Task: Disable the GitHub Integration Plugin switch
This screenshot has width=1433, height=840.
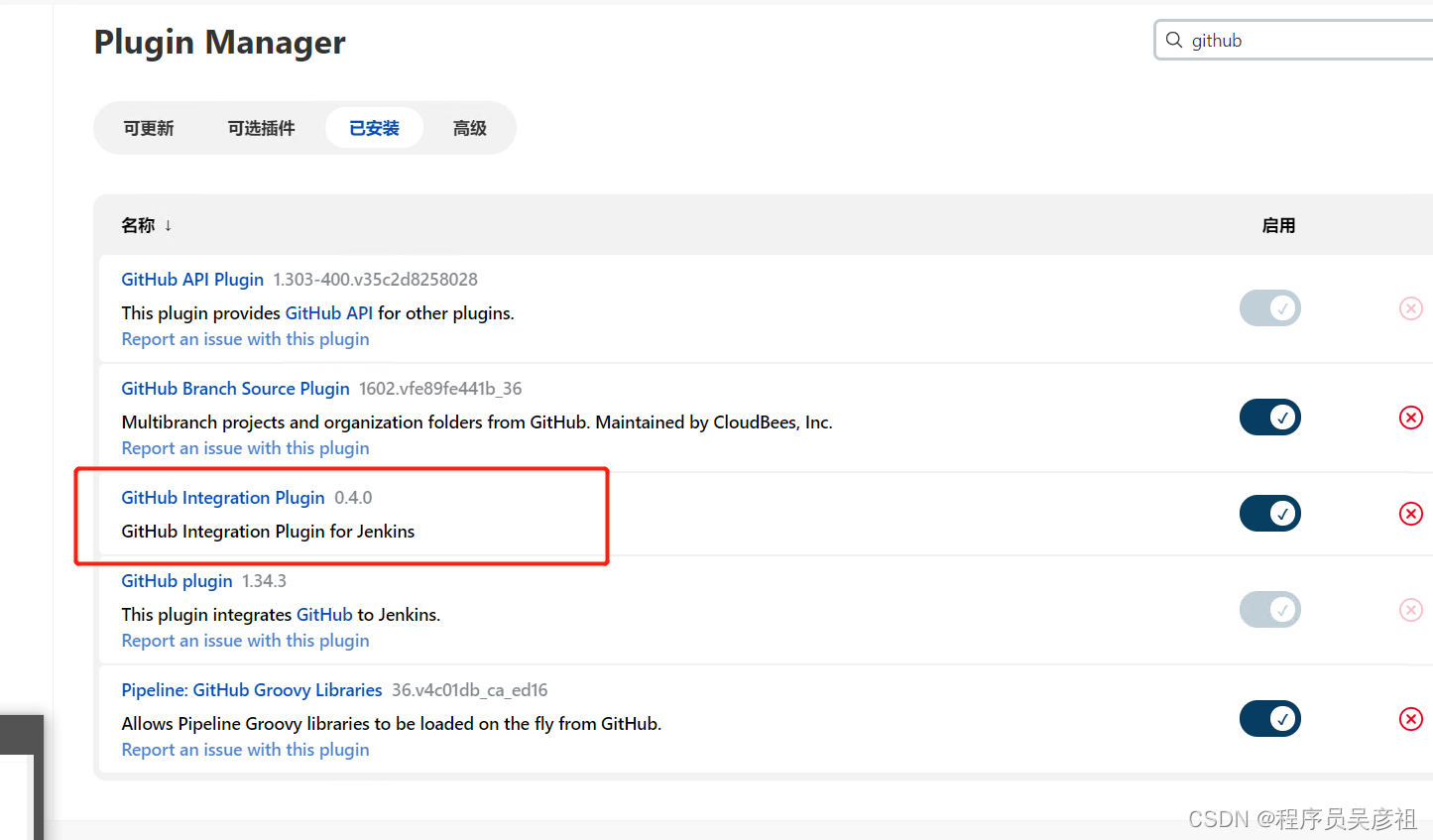Action: click(x=1269, y=514)
